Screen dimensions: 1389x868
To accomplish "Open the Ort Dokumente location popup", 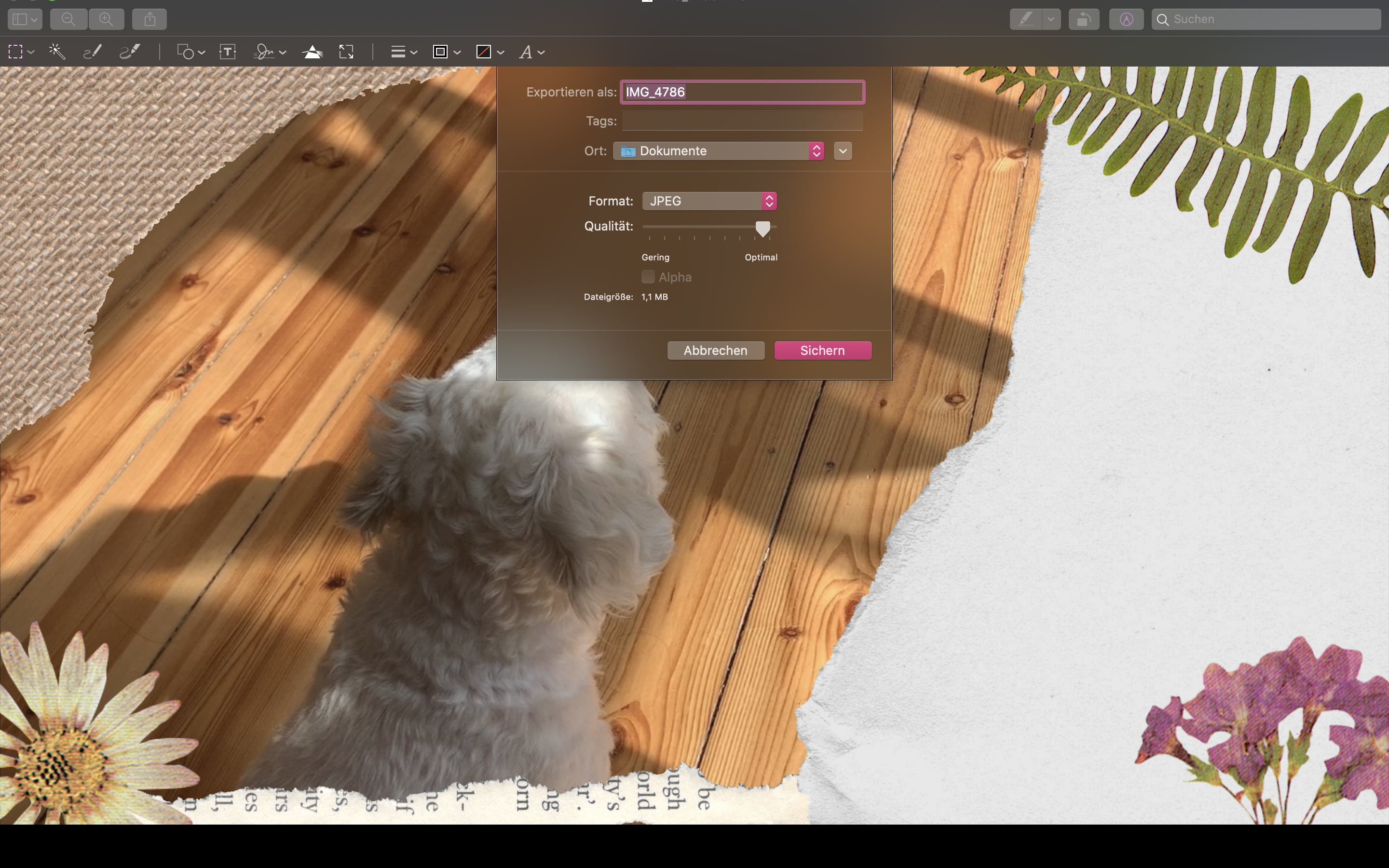I will coord(718,151).
